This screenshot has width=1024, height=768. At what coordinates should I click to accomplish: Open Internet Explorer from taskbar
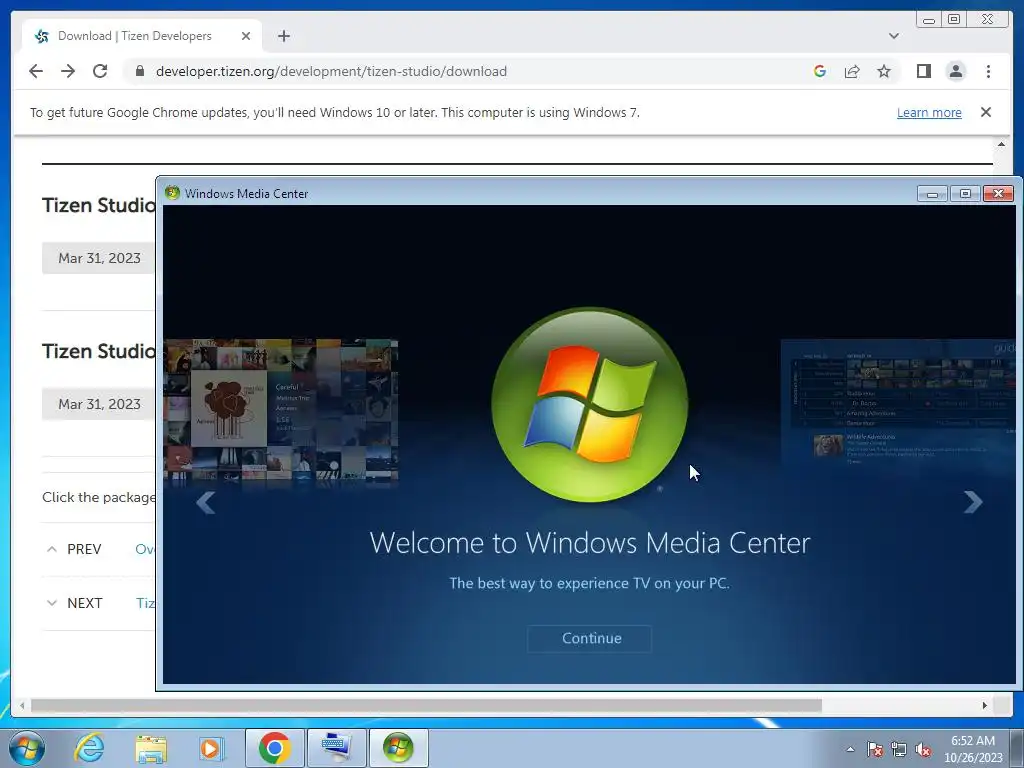[x=89, y=748]
